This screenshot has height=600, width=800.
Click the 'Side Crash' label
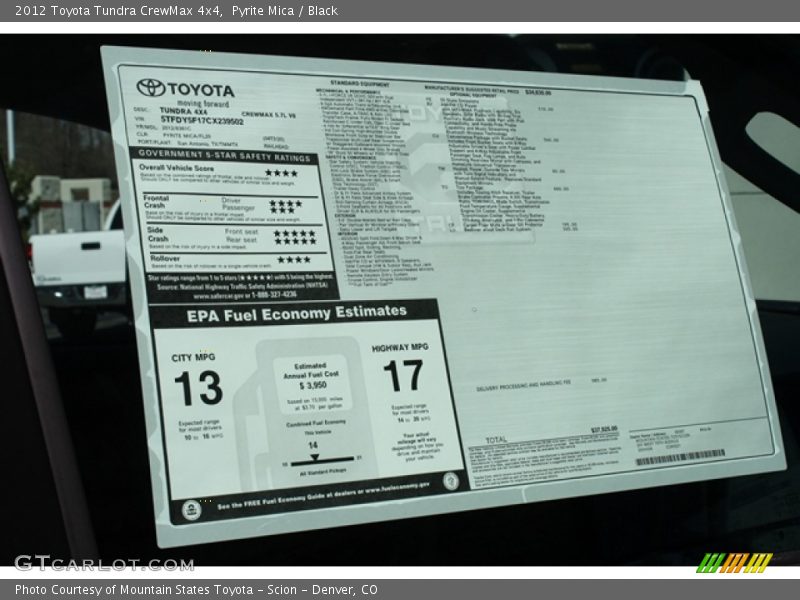click(x=158, y=234)
